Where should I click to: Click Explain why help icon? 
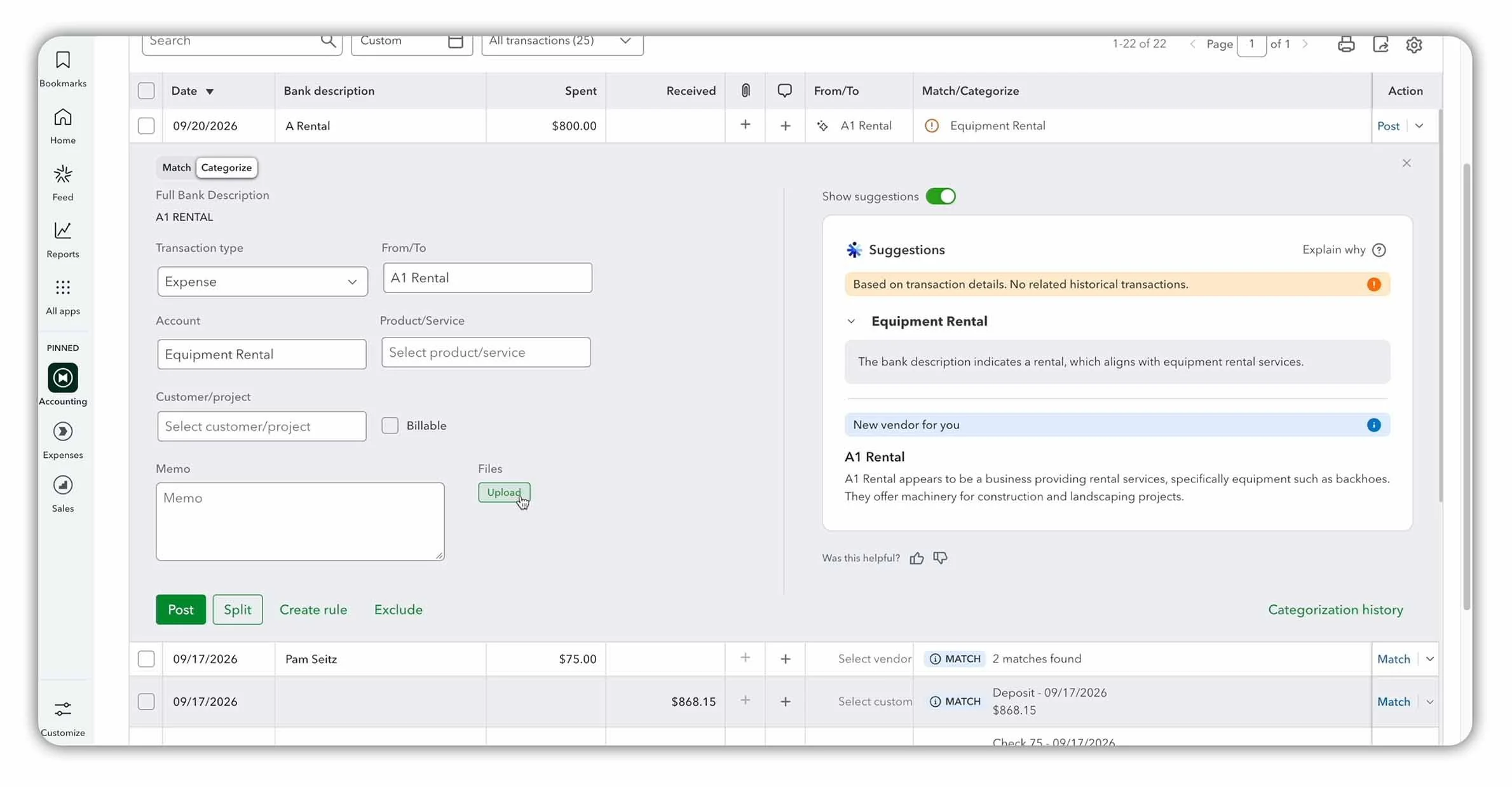click(1379, 250)
